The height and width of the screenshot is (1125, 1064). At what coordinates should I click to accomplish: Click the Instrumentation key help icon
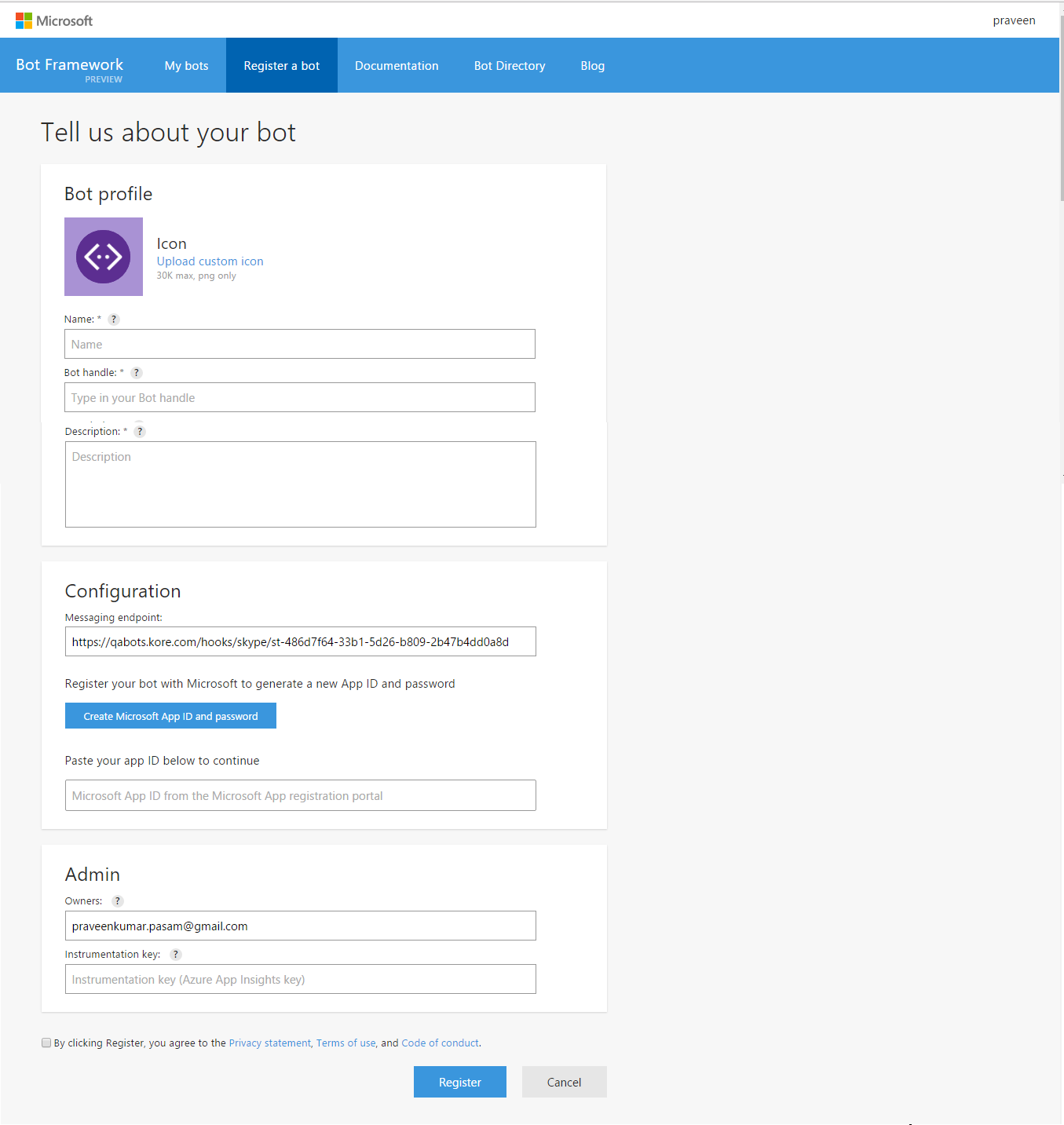pyautogui.click(x=176, y=955)
